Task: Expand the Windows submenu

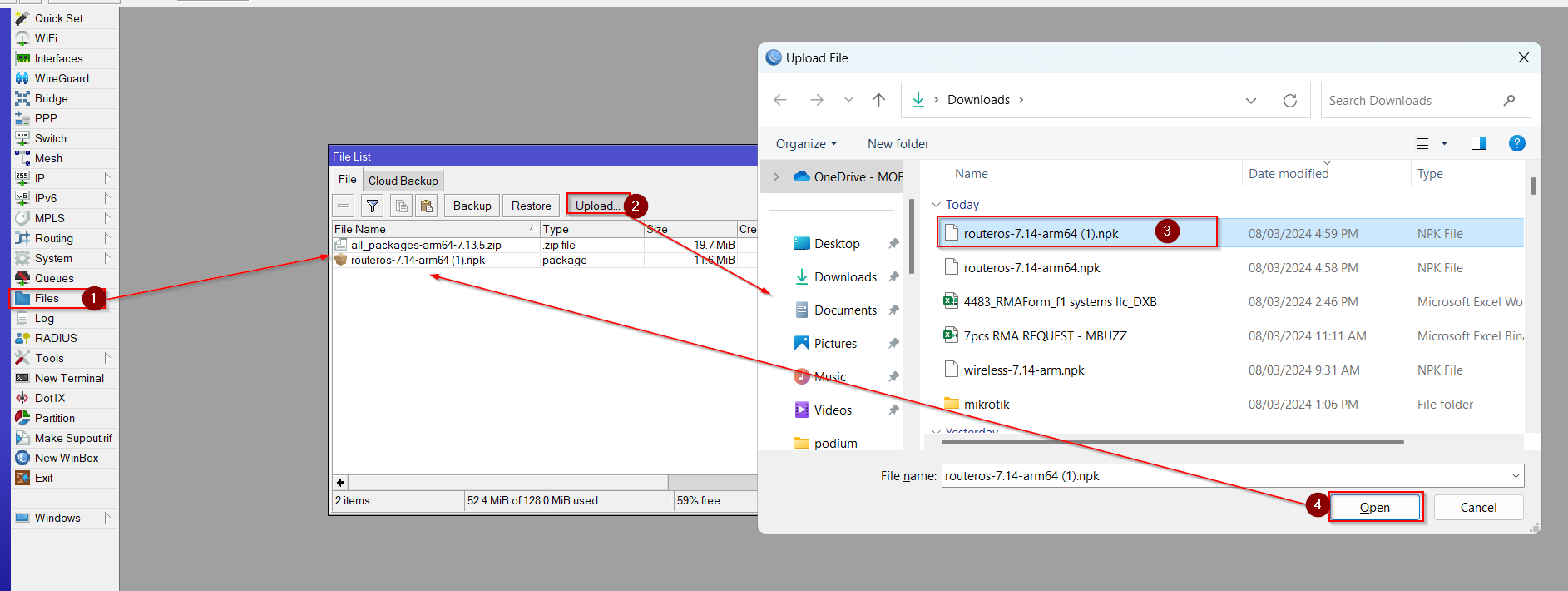Action: [107, 518]
